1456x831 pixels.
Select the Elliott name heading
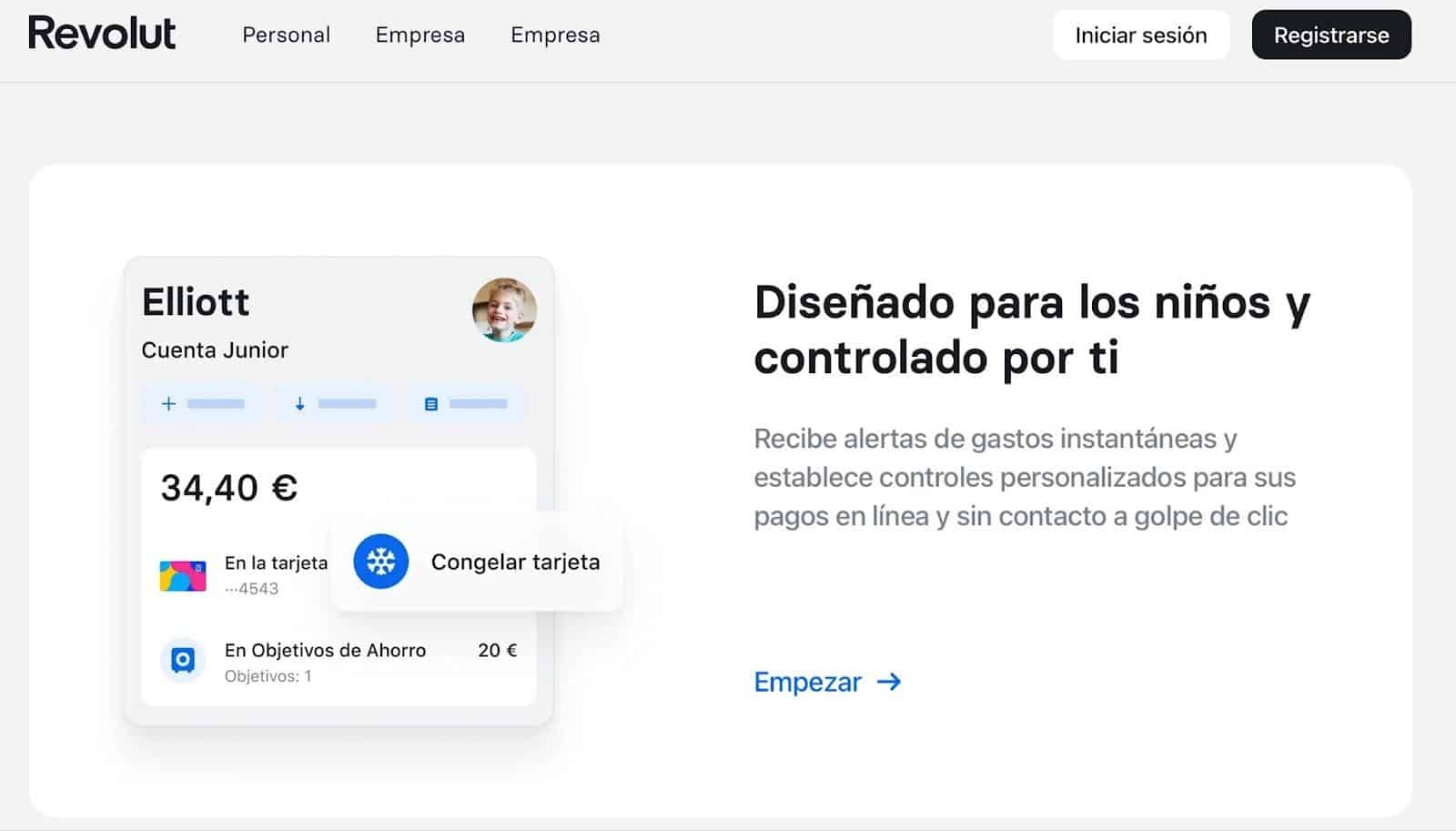click(196, 302)
